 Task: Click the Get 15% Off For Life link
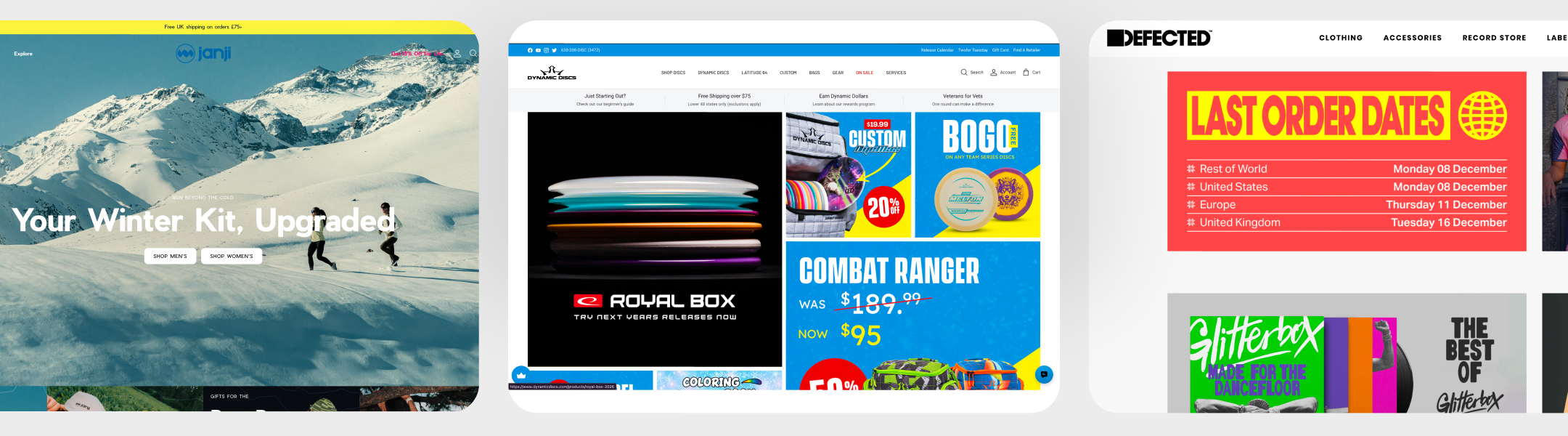[418, 54]
